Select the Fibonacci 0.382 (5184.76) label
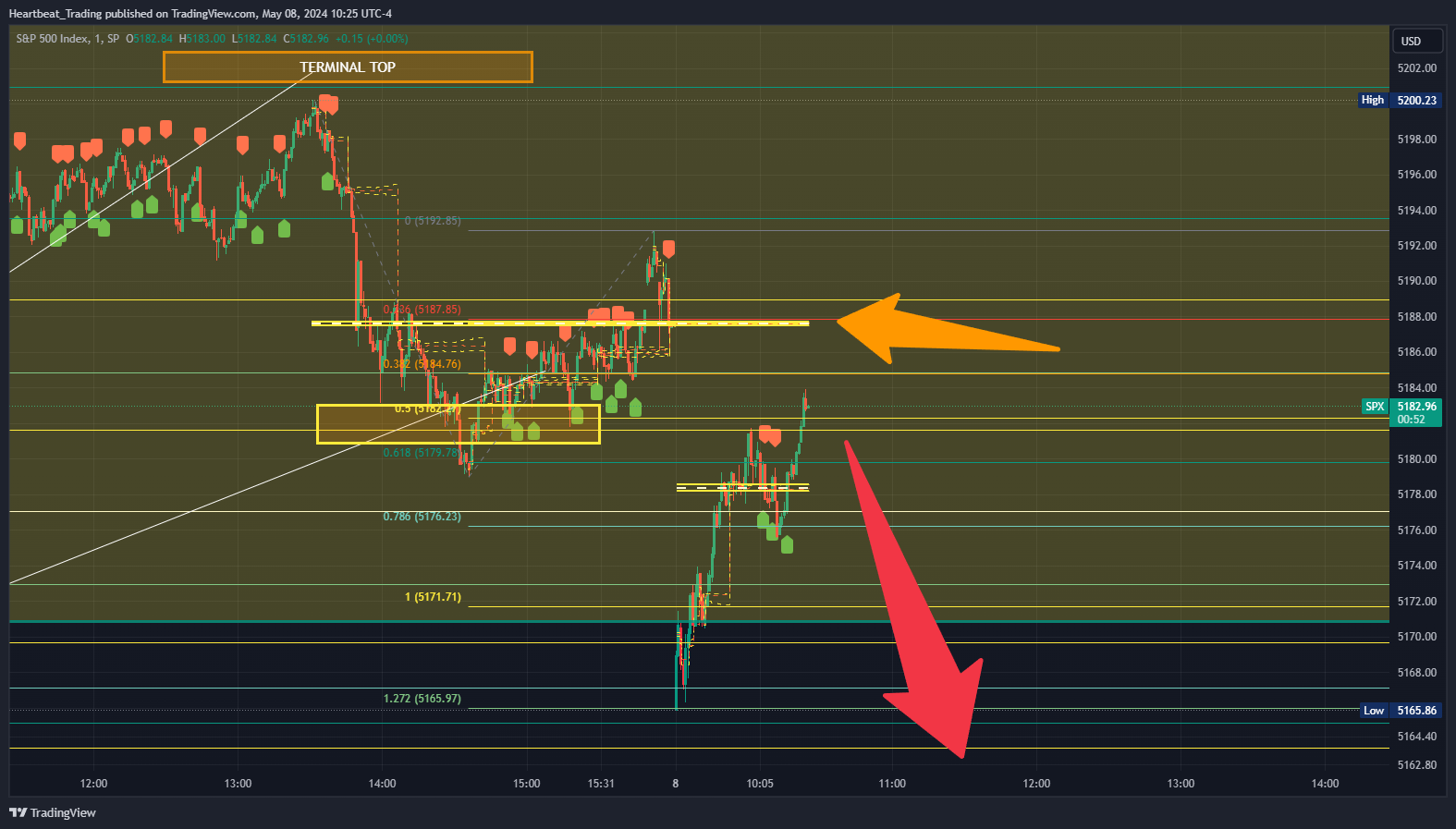Viewport: 1456px width, 829px height. click(422, 364)
